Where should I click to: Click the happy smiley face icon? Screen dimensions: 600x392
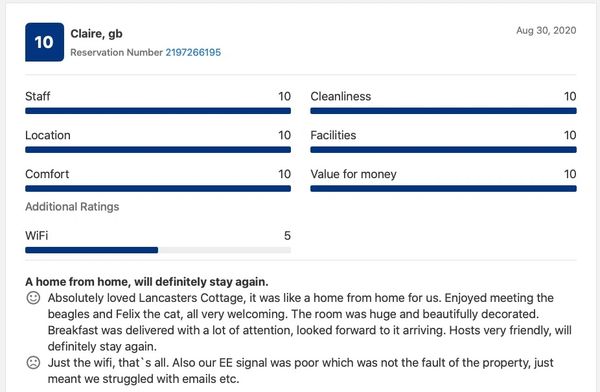tap(33, 298)
